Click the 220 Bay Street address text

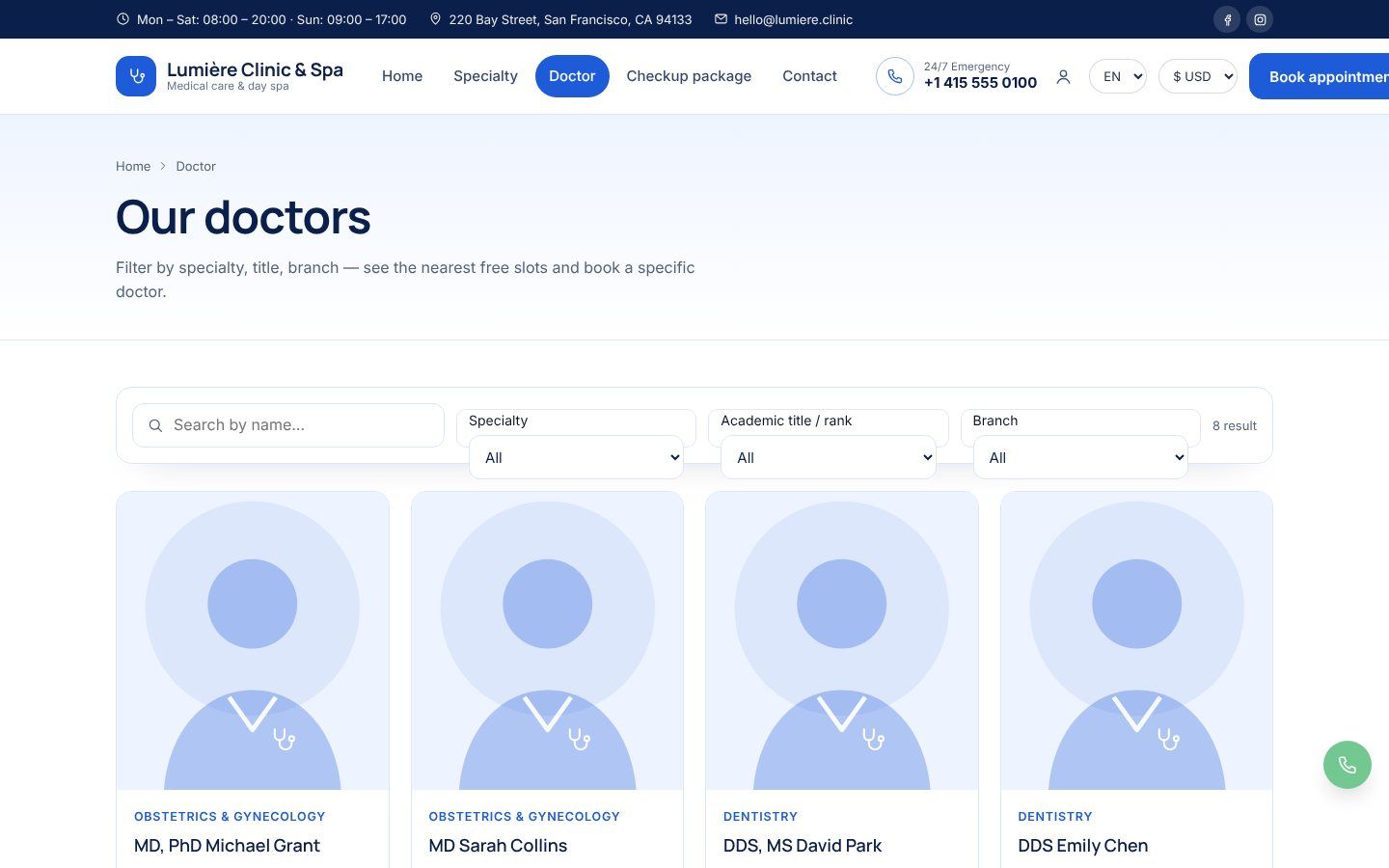pos(570,19)
